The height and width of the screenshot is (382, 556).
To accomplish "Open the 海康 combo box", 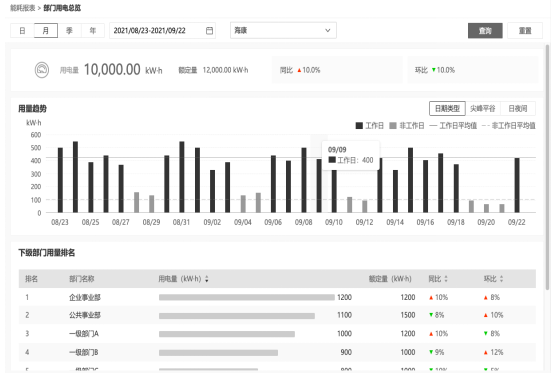I will point(283,31).
